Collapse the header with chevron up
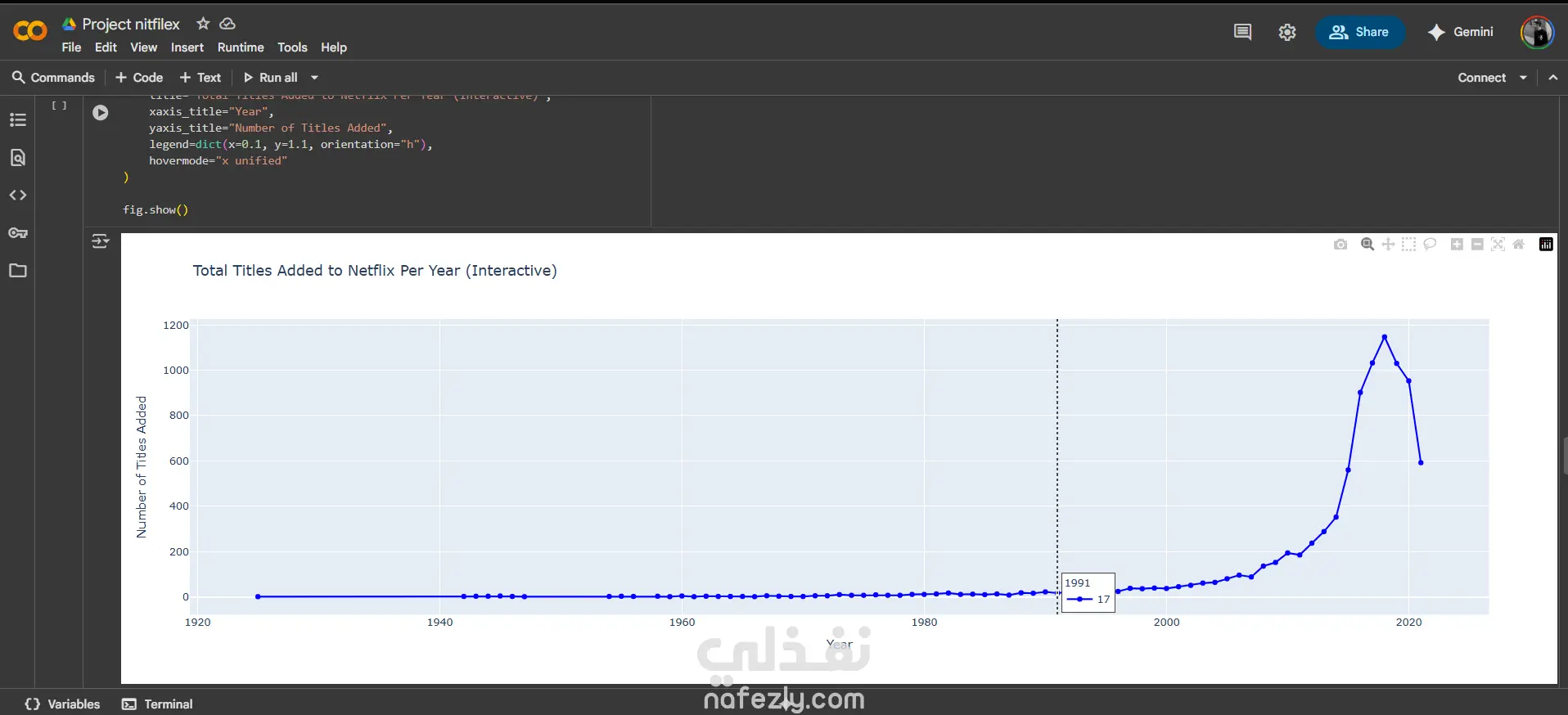Image resolution: width=1568 pixels, height=715 pixels. click(x=1553, y=78)
